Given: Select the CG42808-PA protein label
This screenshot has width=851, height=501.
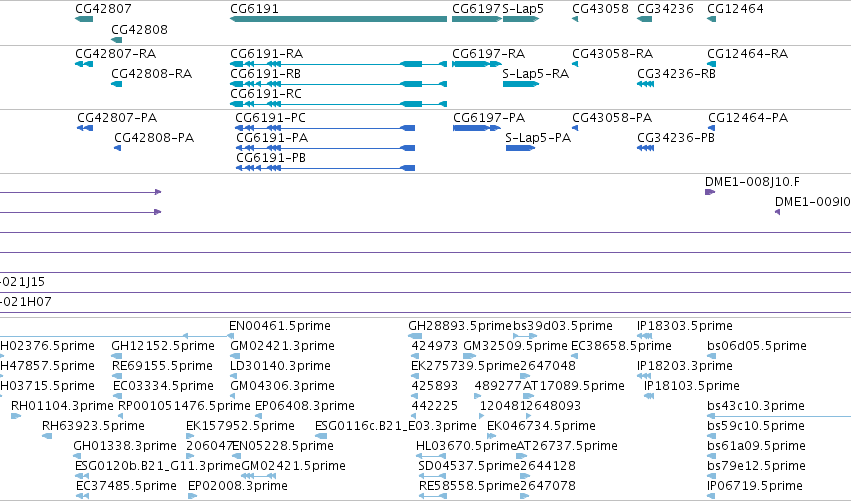Looking at the screenshot, I should point(154,138).
